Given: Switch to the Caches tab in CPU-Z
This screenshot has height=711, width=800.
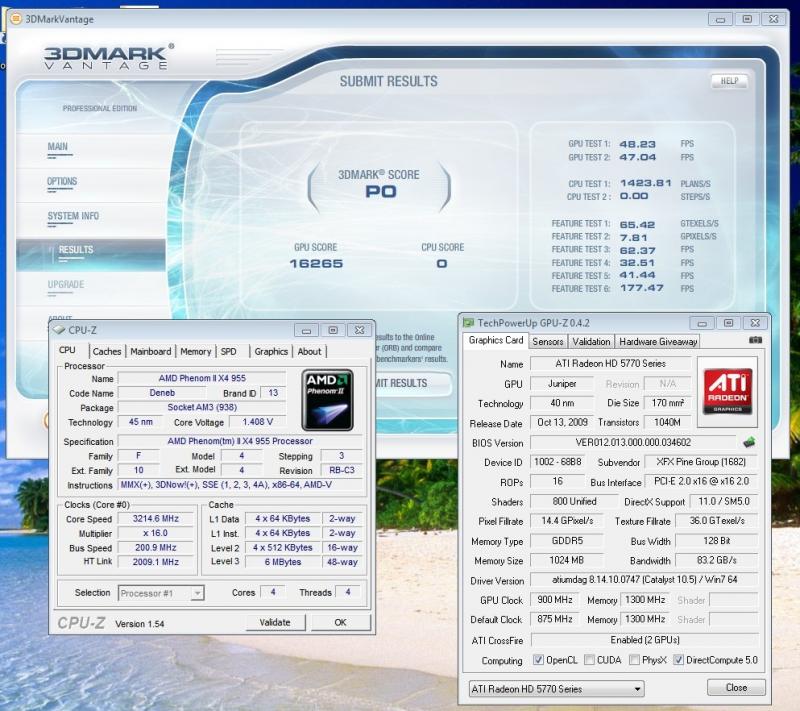Looking at the screenshot, I should 107,351.
